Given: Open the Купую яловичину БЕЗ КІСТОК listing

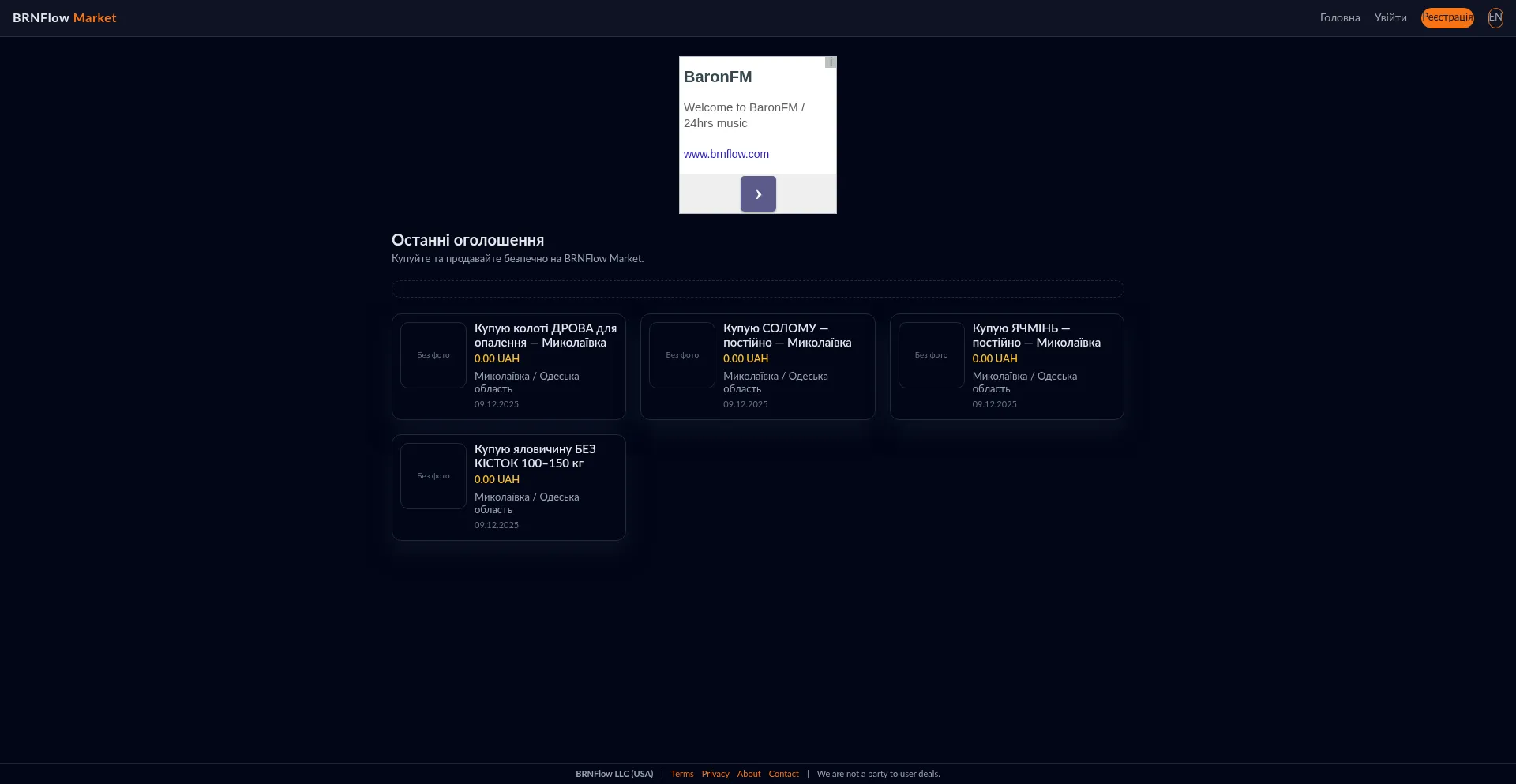Looking at the screenshot, I should point(535,456).
